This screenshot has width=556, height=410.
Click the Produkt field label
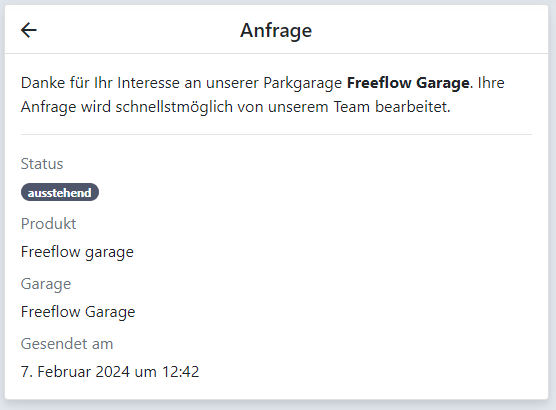(x=48, y=224)
